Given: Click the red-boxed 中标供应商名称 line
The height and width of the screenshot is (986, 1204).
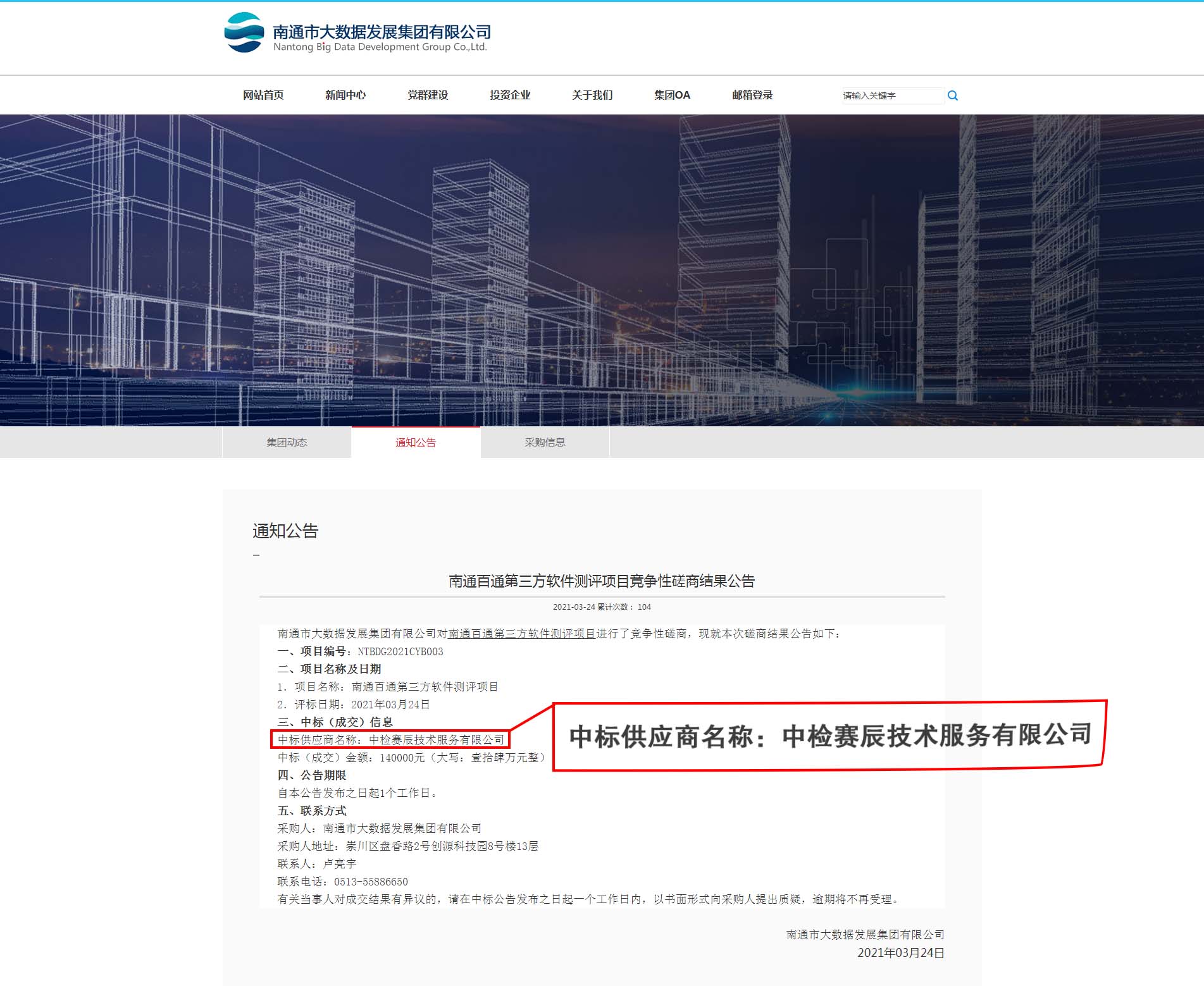Looking at the screenshot, I should click(x=390, y=739).
